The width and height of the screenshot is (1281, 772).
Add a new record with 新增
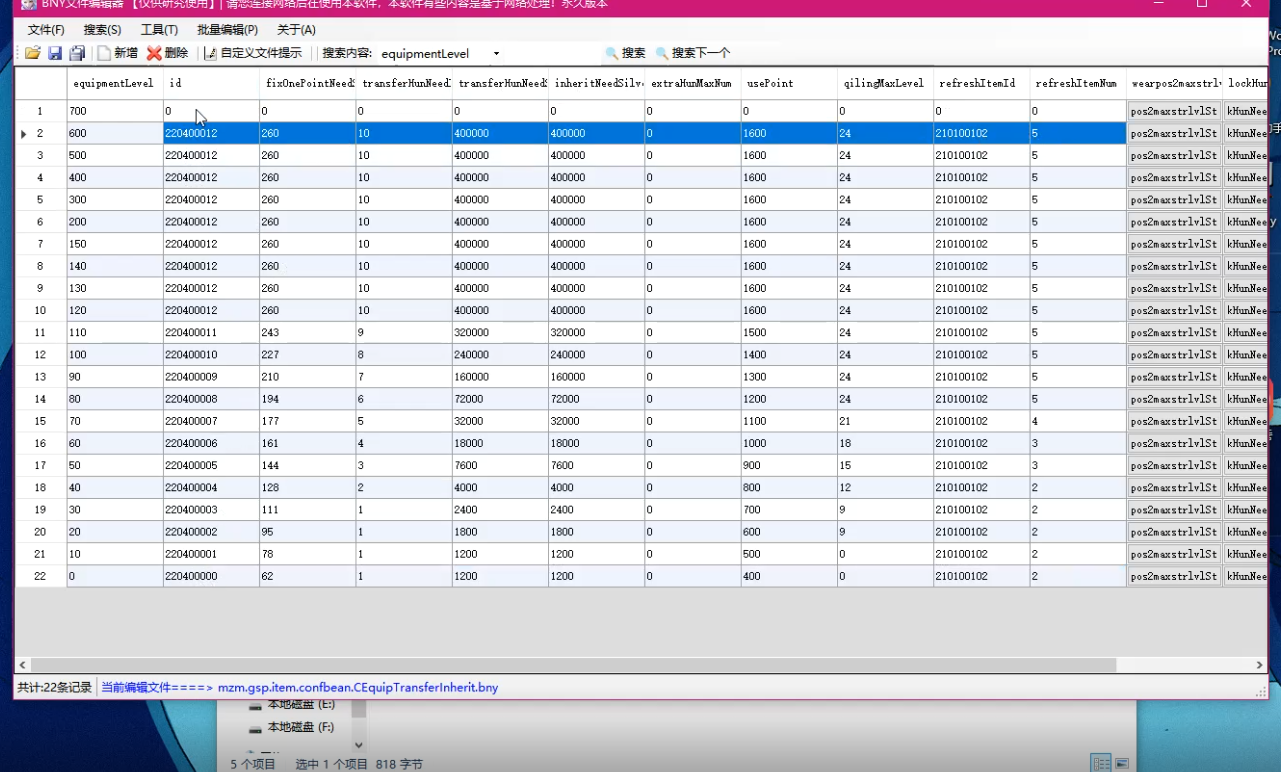click(x=117, y=53)
